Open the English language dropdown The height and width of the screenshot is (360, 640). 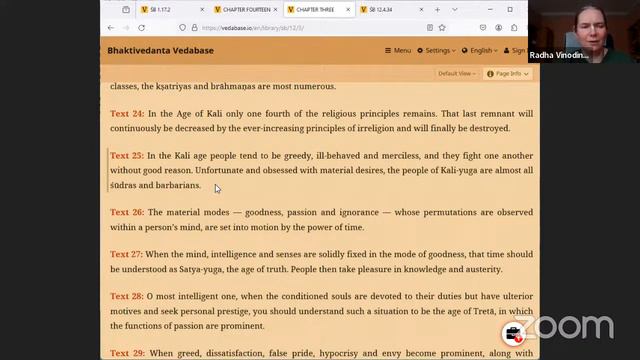(480, 51)
